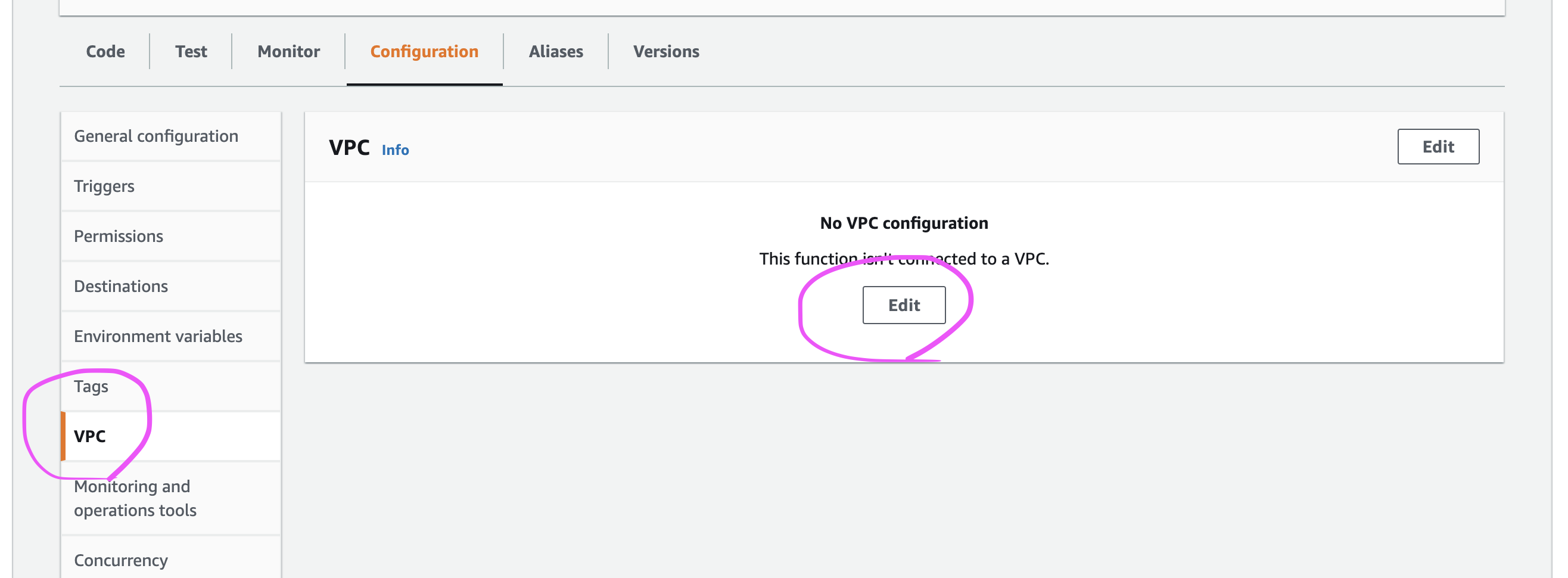
Task: Select the Configuration tab
Action: coord(424,52)
